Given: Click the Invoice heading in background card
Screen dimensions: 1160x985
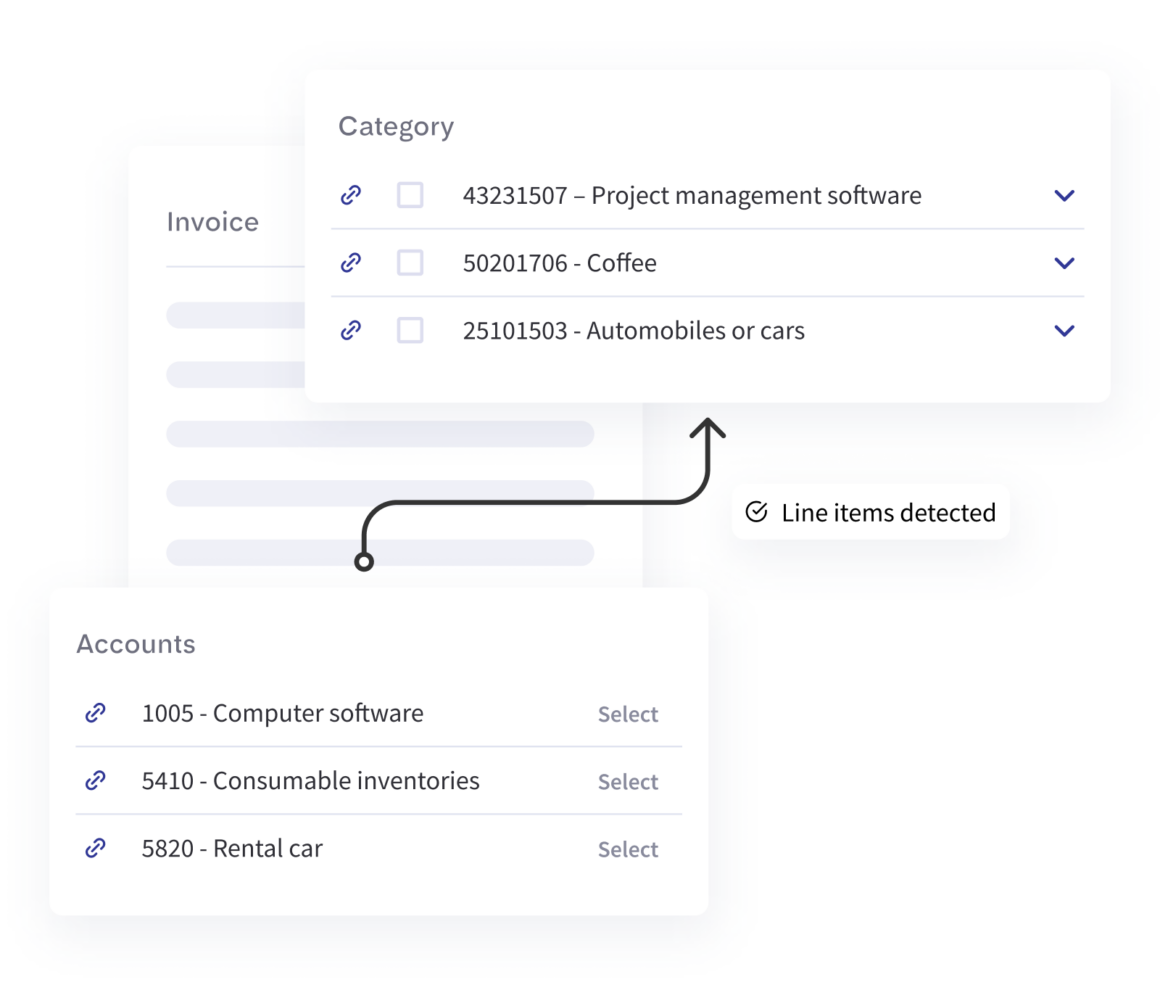Looking at the screenshot, I should [212, 222].
